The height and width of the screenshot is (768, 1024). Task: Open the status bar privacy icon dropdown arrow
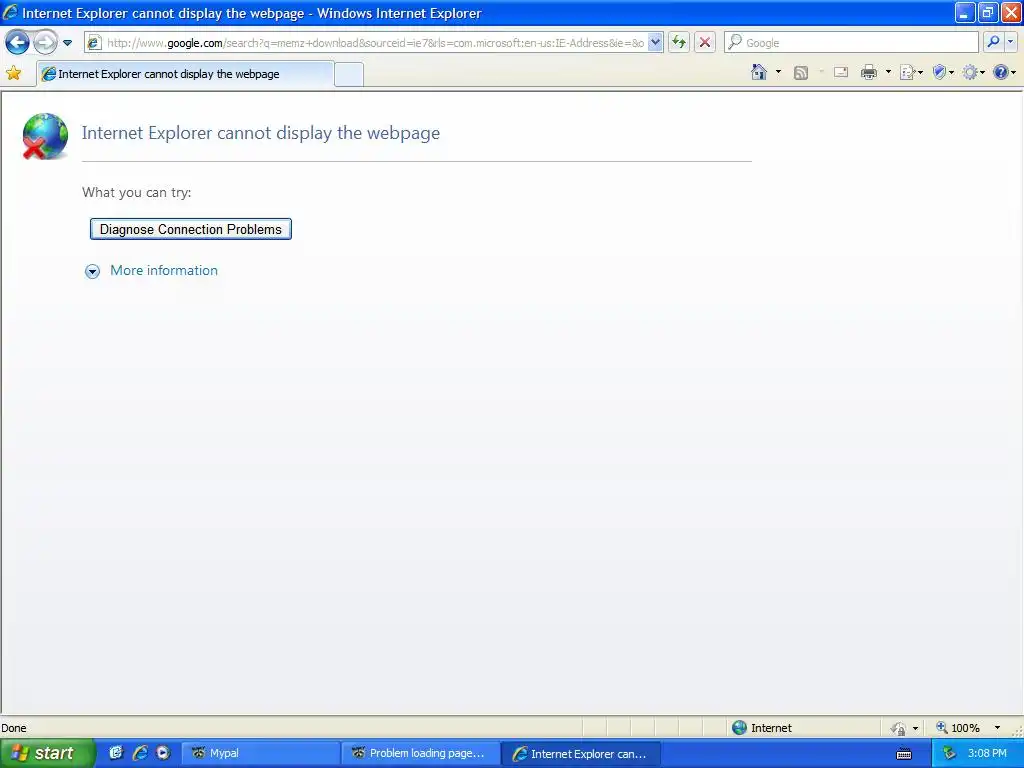coord(916,728)
